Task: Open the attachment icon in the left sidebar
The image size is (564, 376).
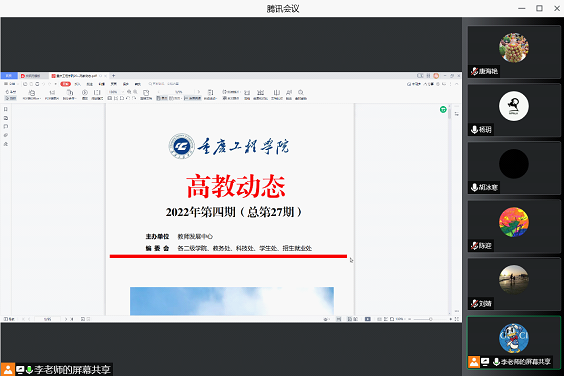Action: pos(6,135)
